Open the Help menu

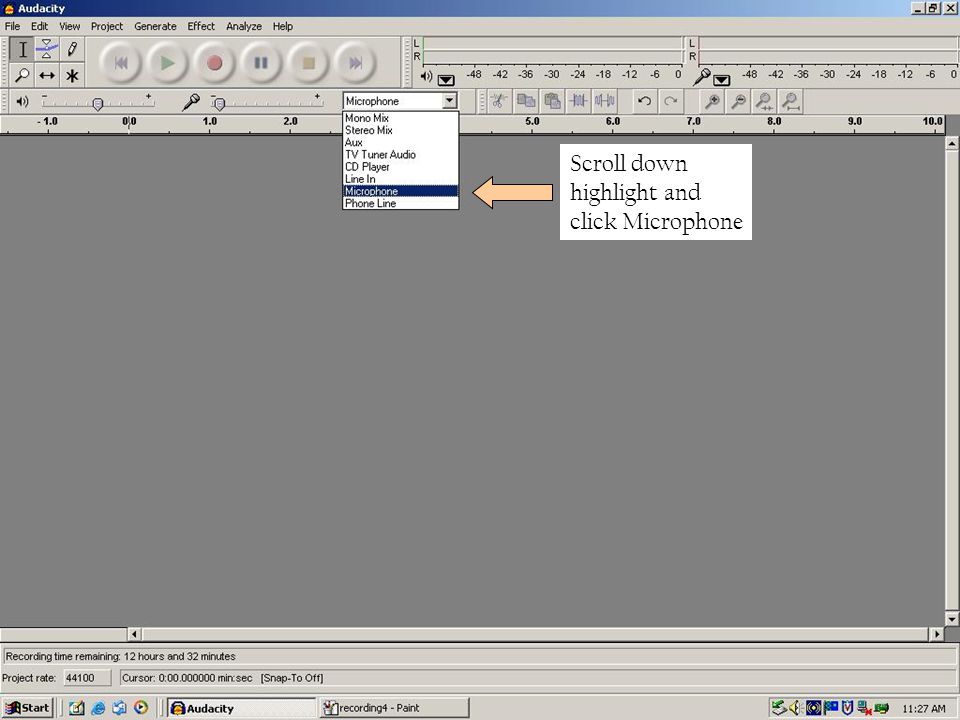(282, 26)
